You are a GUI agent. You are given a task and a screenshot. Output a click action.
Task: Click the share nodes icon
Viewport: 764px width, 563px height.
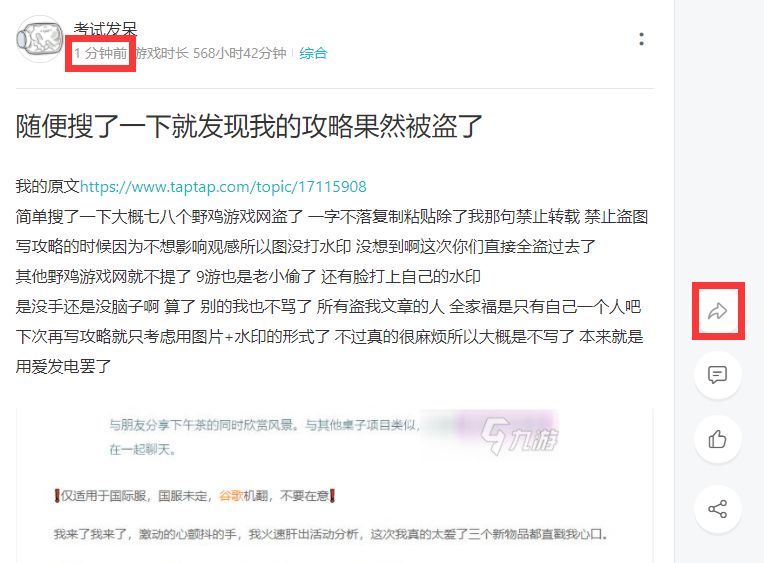click(x=717, y=509)
